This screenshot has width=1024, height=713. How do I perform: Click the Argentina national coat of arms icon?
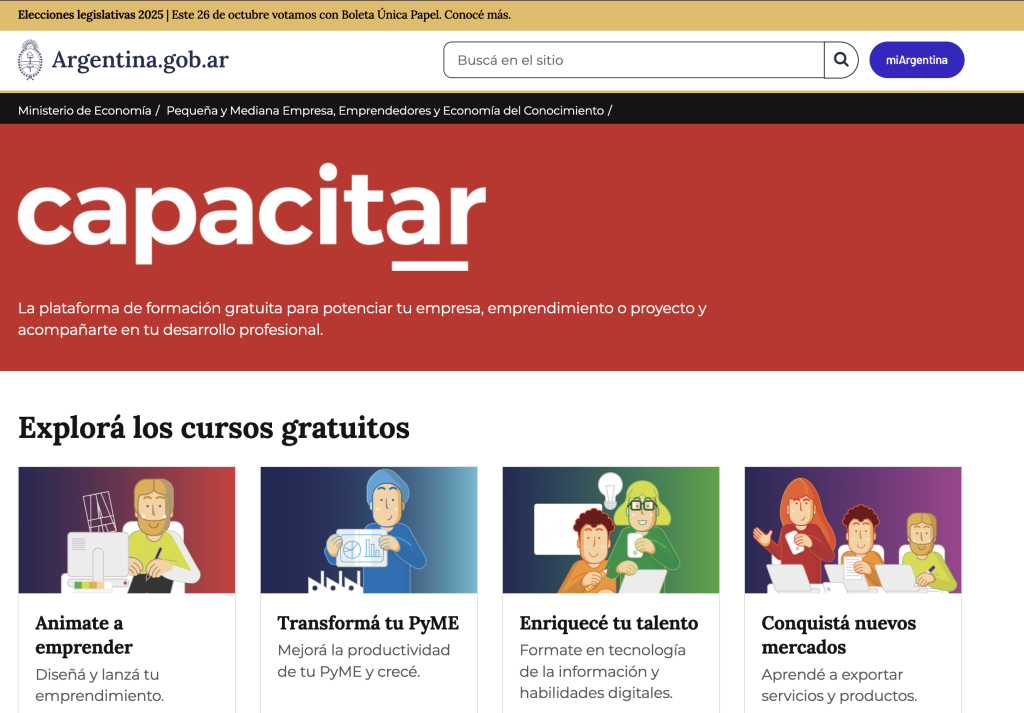[30, 60]
